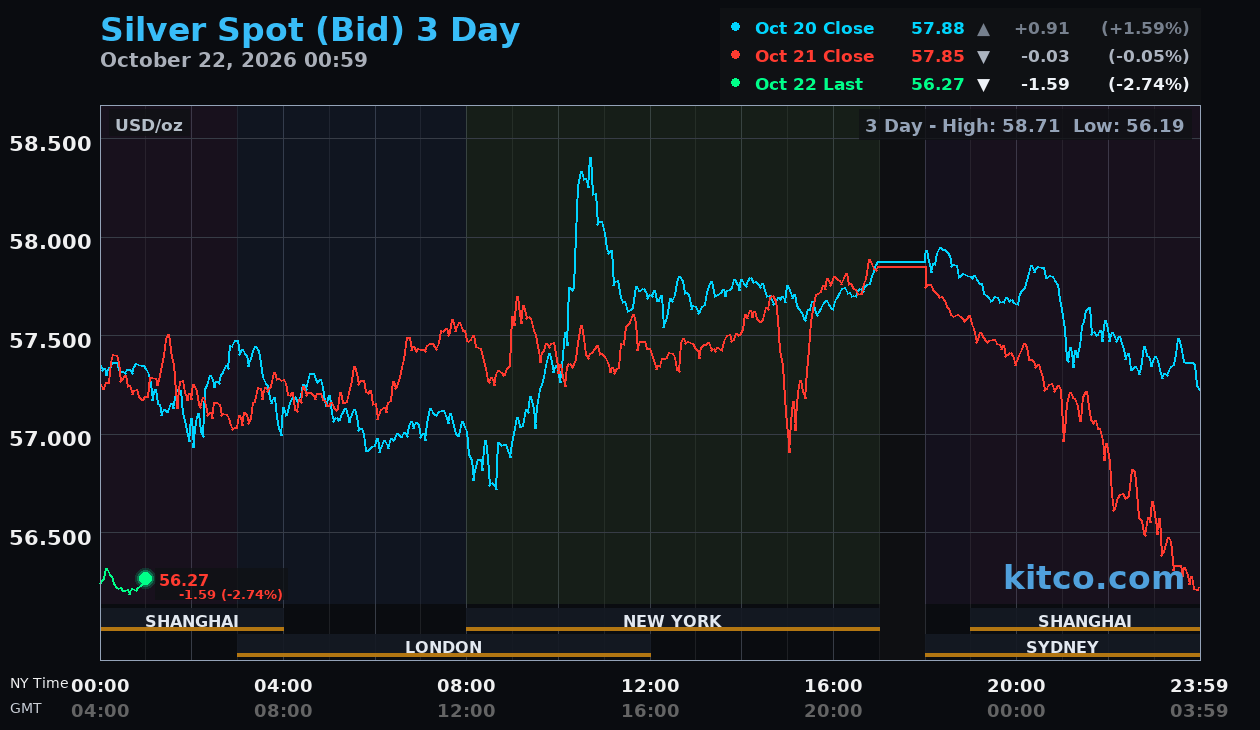Viewport: 1260px width, 730px height.
Task: Click the October 22, 2026 00:59 timestamp
Action: [234, 60]
